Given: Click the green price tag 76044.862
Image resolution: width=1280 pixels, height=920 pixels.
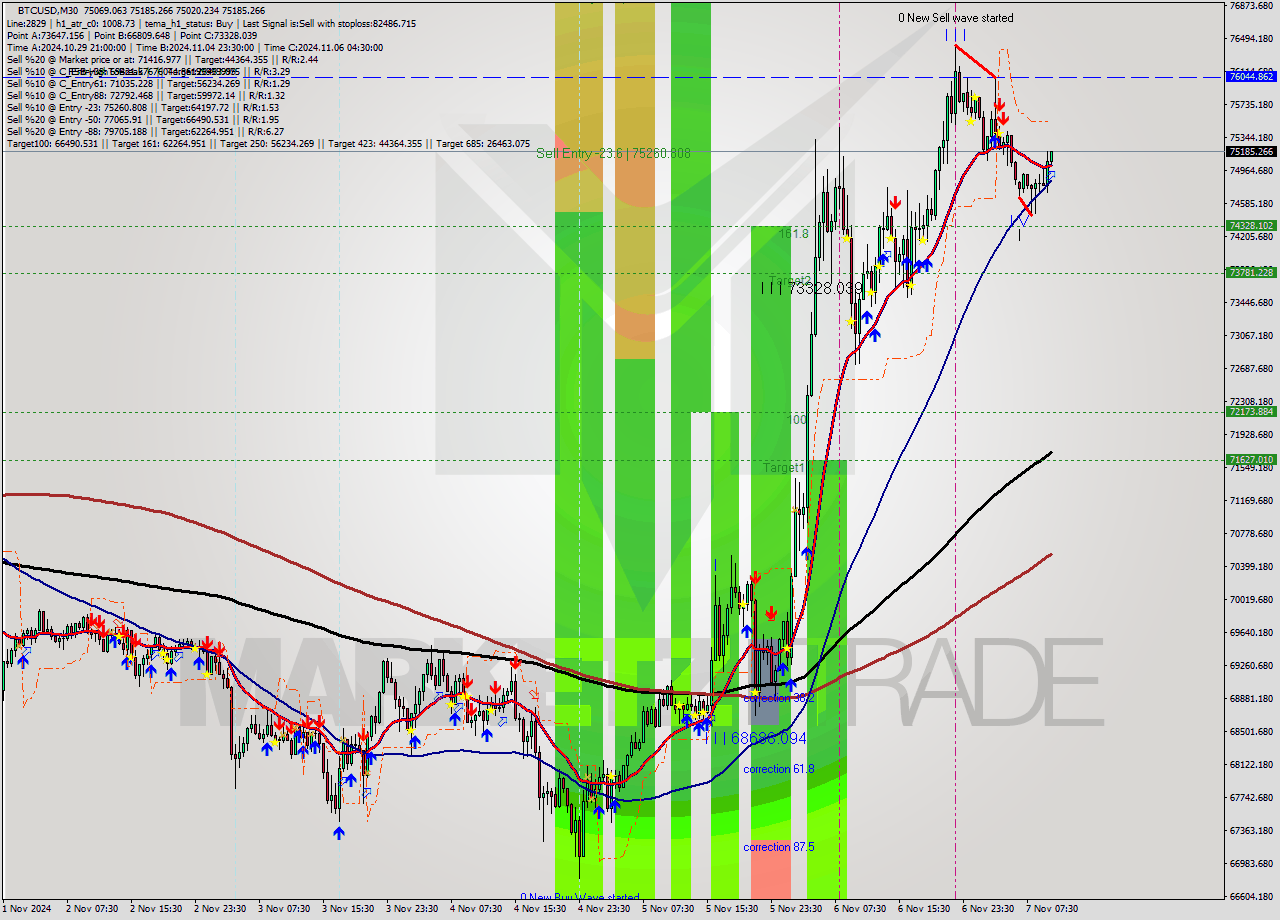Looking at the screenshot, I should coord(1251,76).
